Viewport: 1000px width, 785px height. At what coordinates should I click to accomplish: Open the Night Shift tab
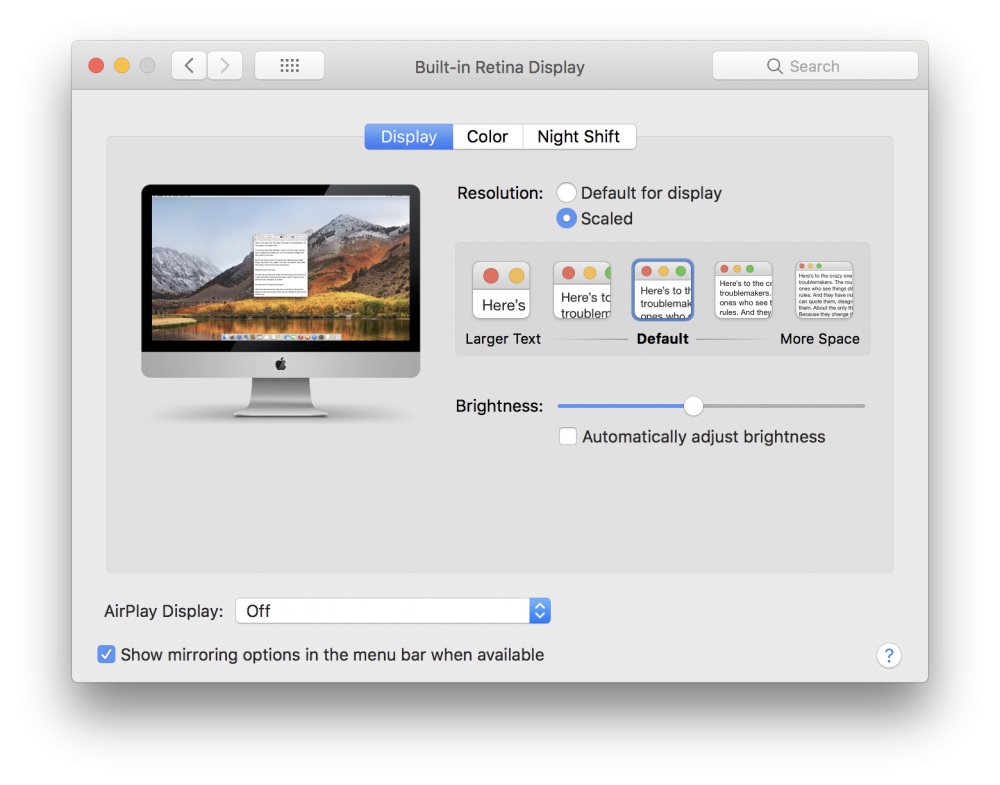[x=578, y=136]
